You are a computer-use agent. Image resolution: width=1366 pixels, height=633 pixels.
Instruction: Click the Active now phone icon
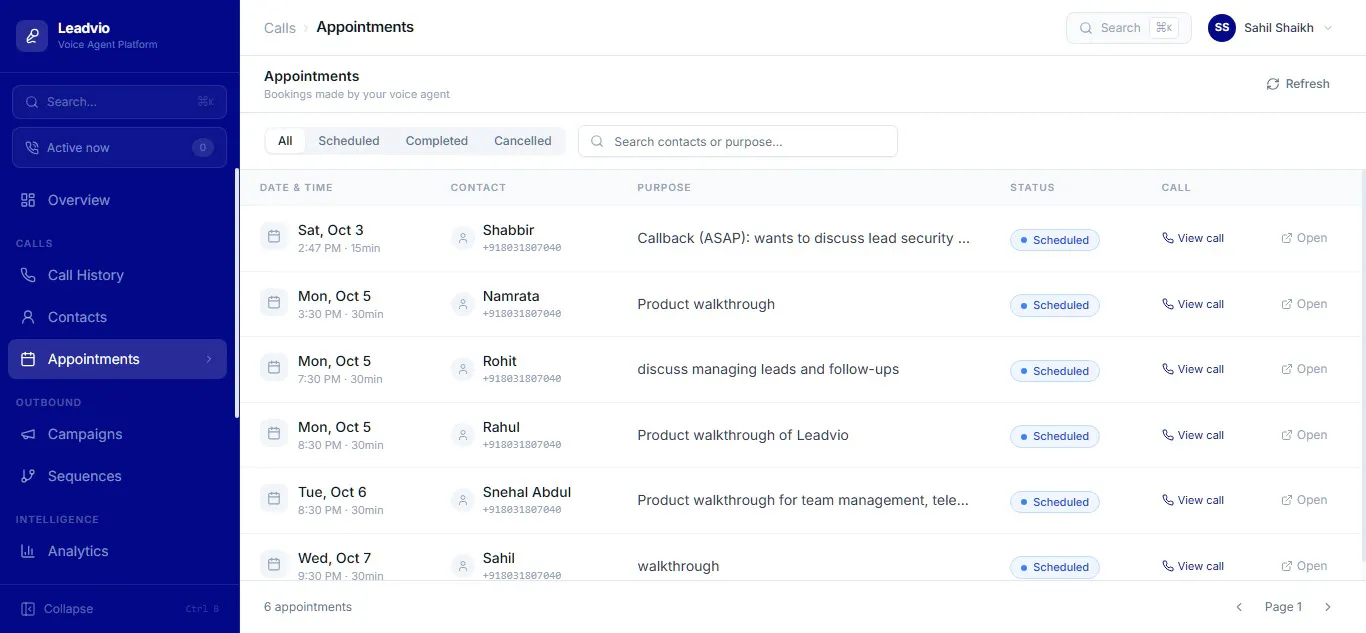click(33, 148)
